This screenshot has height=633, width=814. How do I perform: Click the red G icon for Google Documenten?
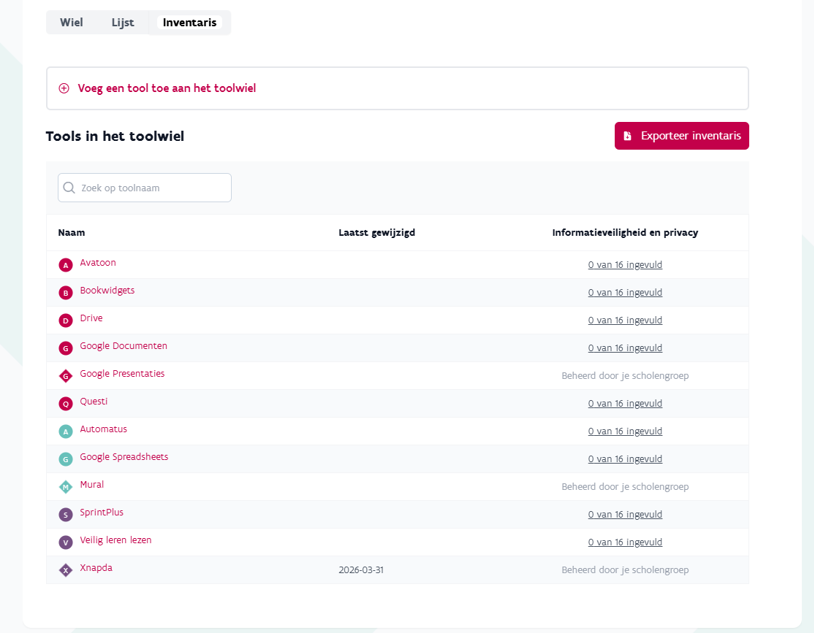tap(65, 348)
